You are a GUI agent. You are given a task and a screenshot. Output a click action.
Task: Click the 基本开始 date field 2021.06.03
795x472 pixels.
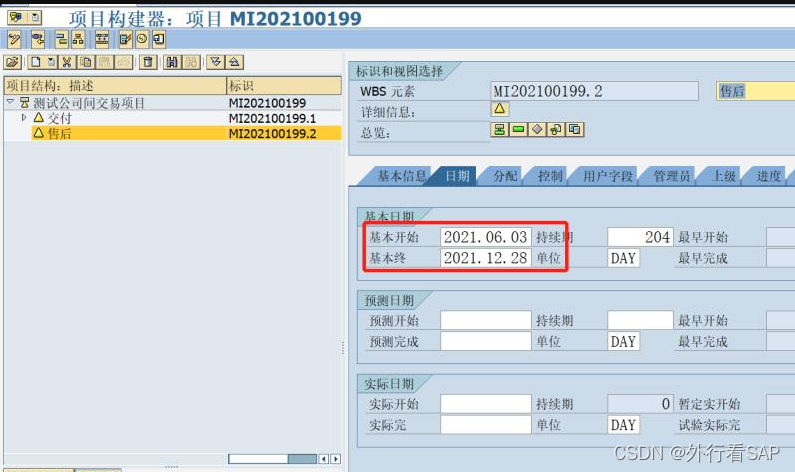pyautogui.click(x=486, y=237)
